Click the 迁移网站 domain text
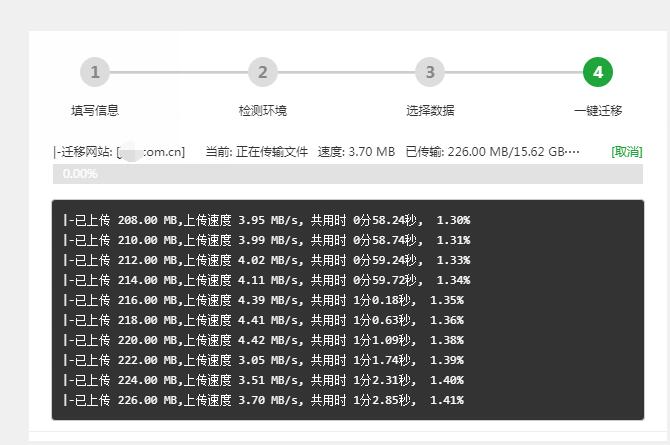 [119, 152]
